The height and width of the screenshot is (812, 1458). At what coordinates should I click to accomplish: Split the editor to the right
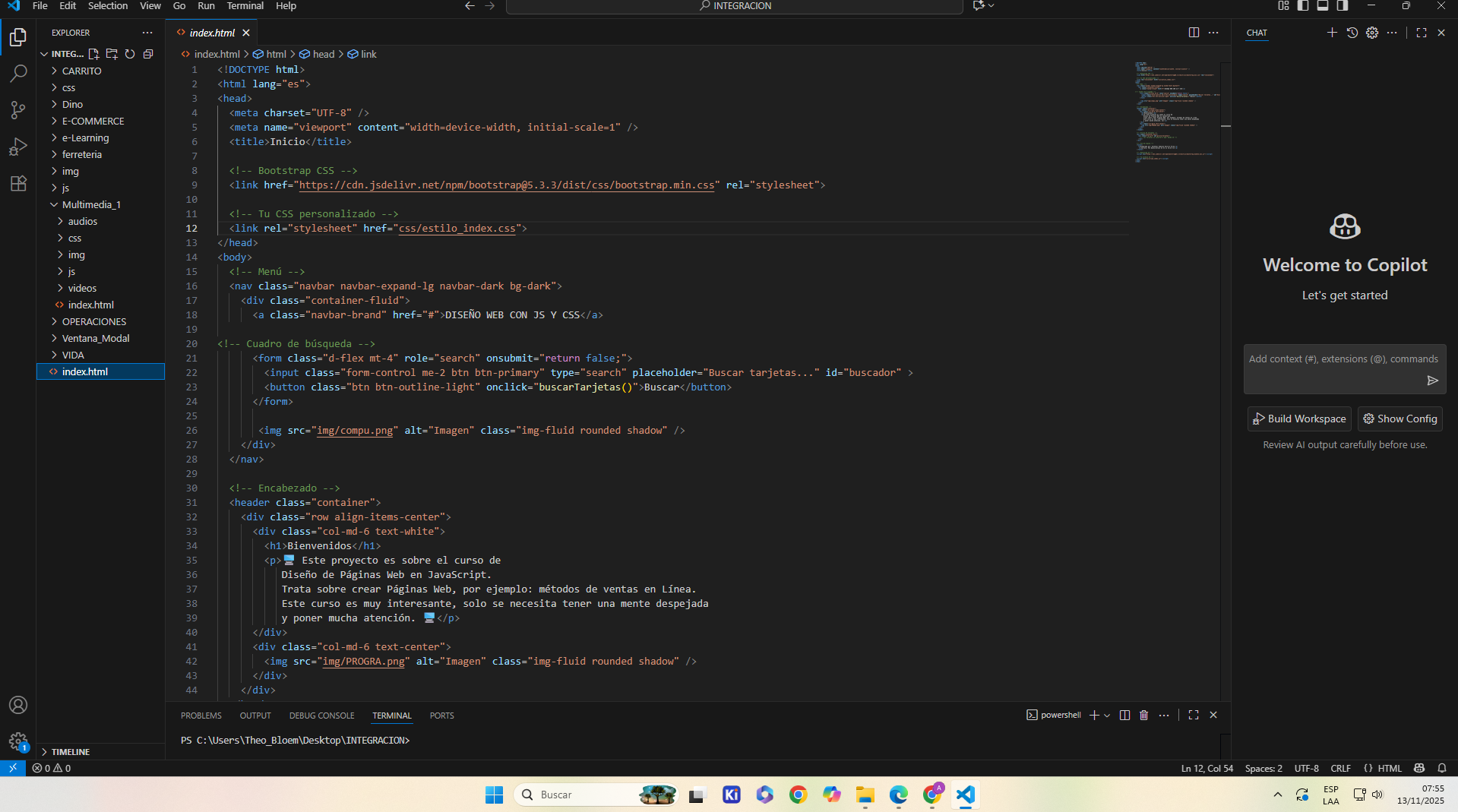1194,33
